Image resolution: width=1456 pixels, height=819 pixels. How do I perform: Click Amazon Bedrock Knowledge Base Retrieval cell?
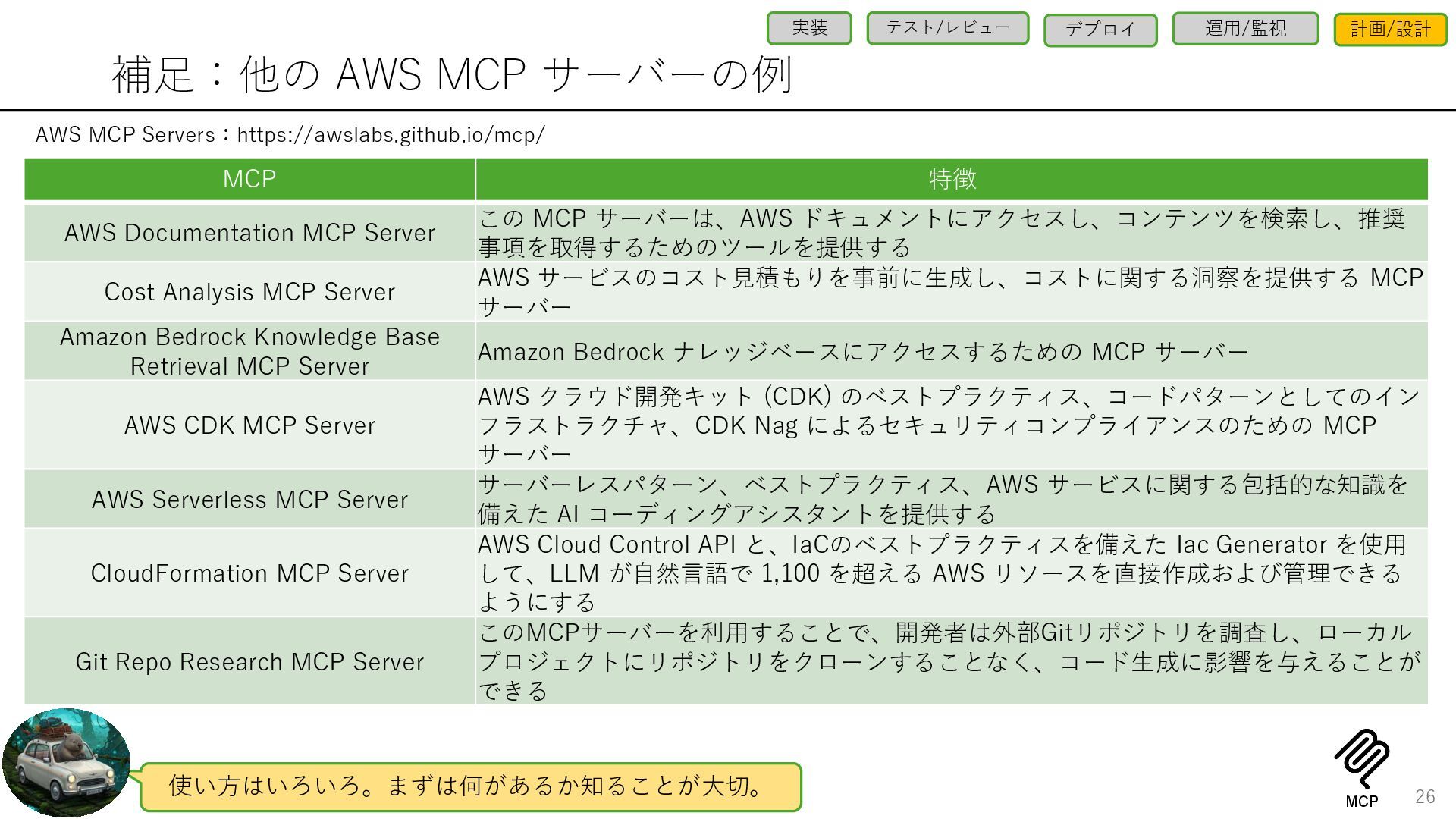(249, 351)
